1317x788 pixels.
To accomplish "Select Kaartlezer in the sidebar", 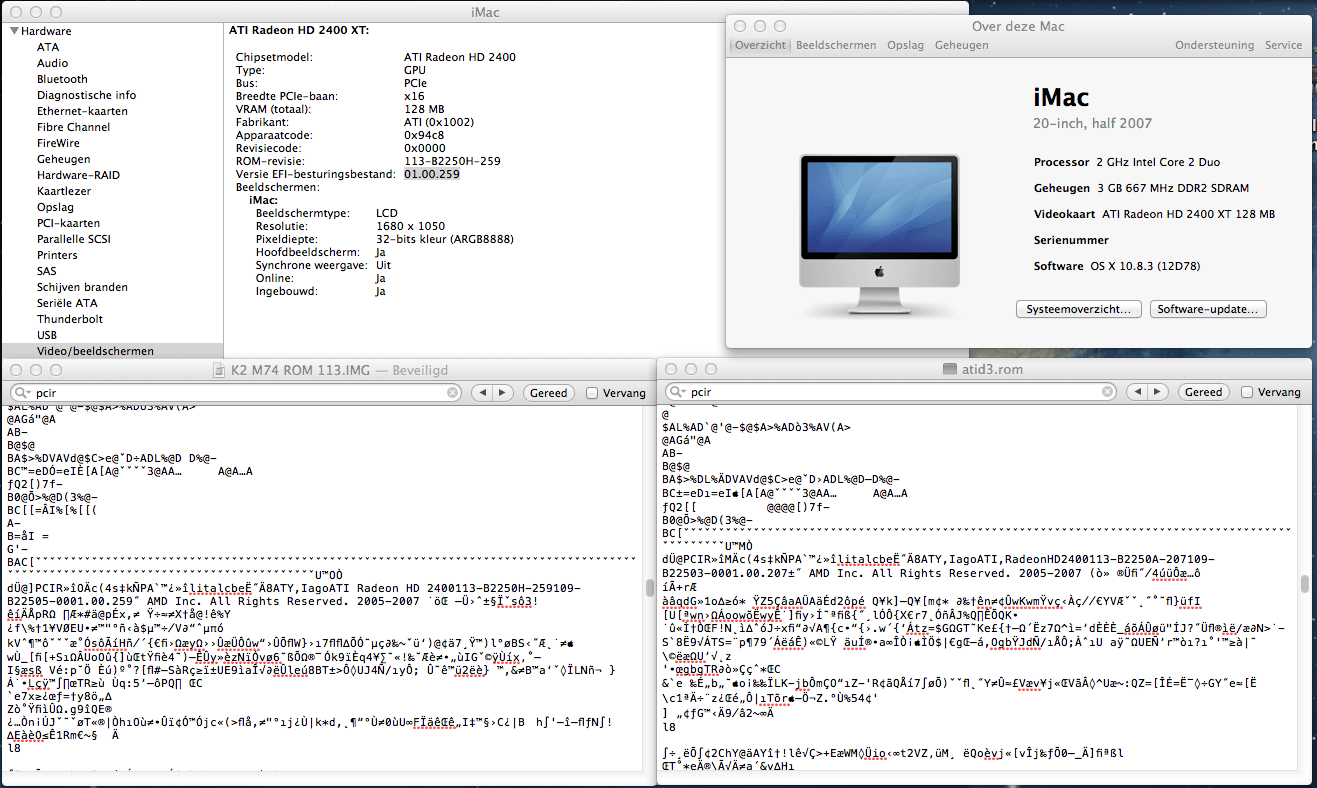I will click(64, 191).
